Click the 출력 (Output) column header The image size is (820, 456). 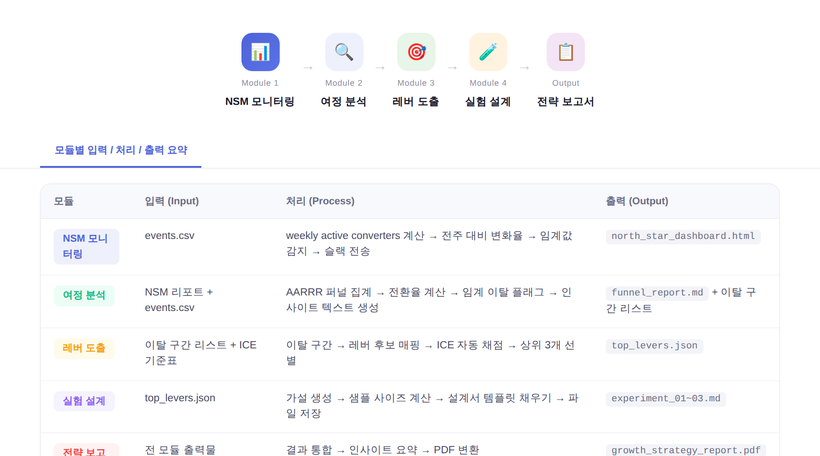point(637,201)
